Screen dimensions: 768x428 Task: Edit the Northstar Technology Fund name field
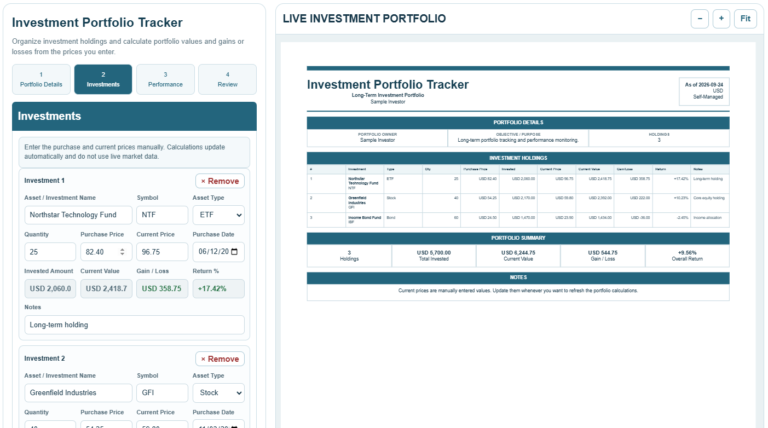pos(78,215)
